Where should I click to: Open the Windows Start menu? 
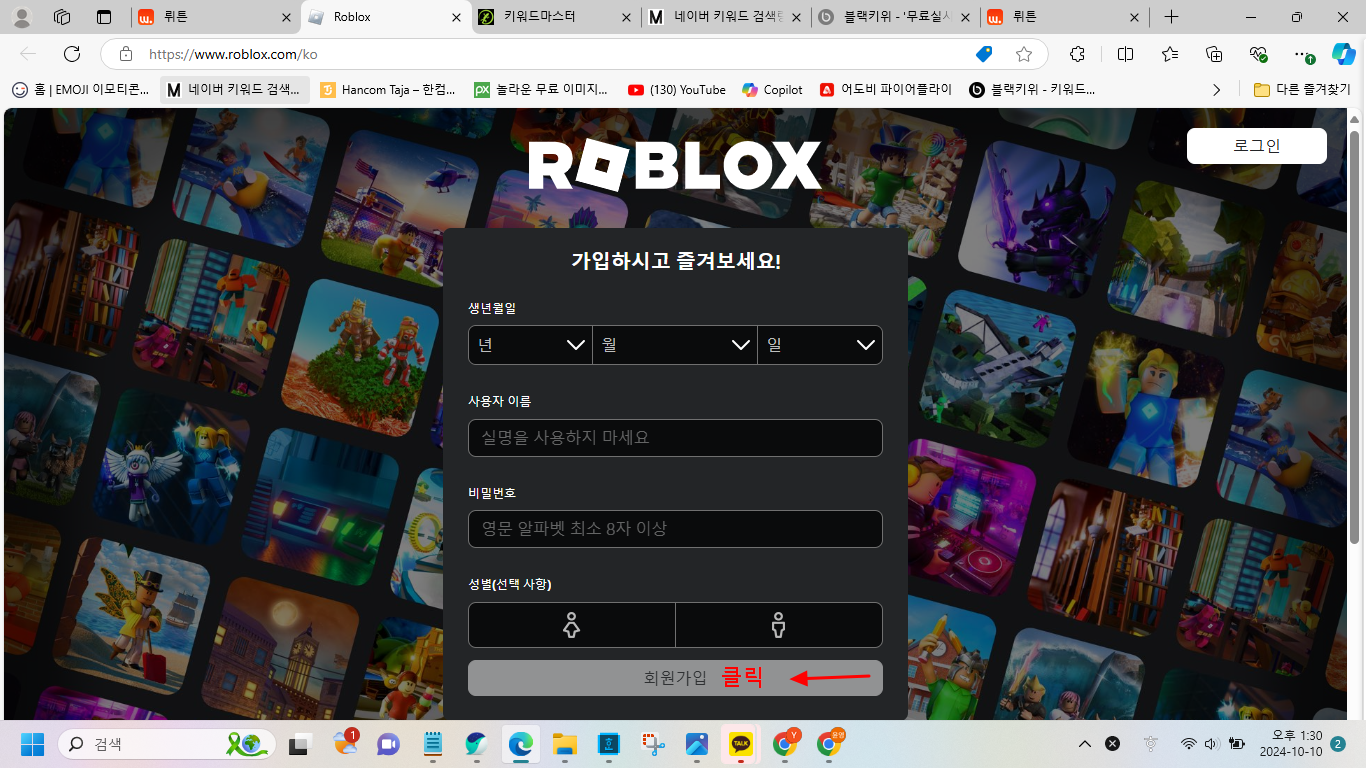33,744
